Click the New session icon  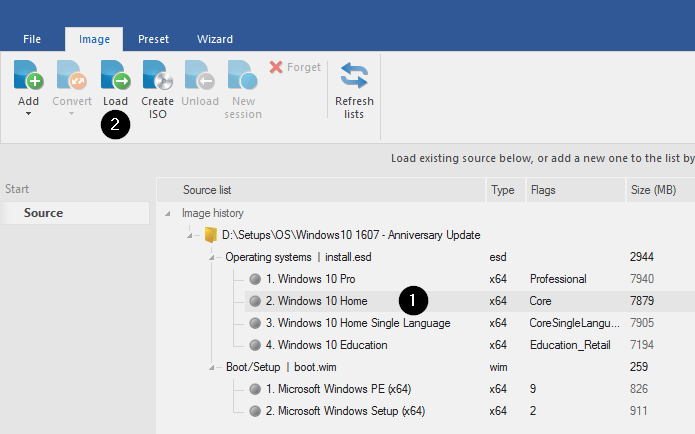[242, 75]
